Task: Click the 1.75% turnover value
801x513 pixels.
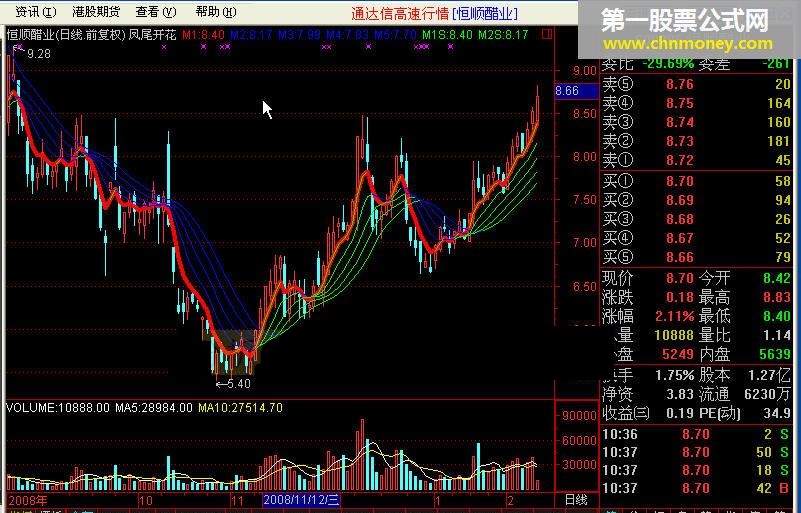Action: (x=674, y=376)
